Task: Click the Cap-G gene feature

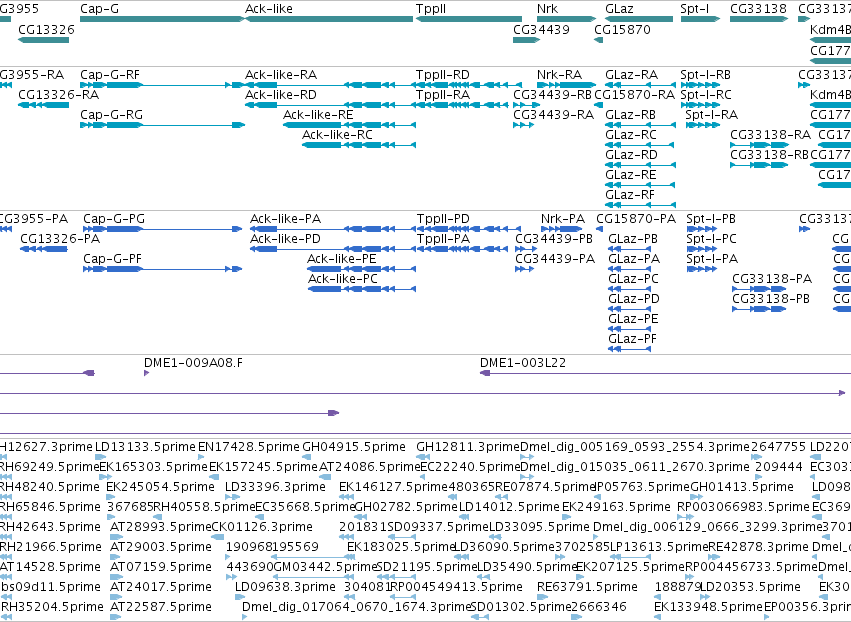Action: point(162,19)
